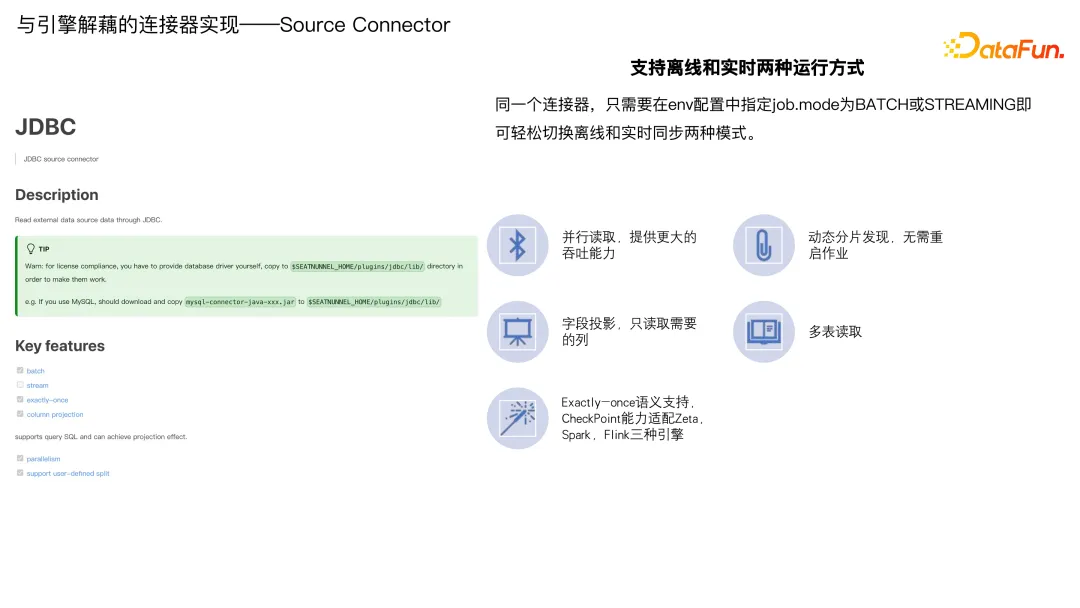Click the Key features heading
The height and width of the screenshot is (608, 1080).
click(x=60, y=346)
